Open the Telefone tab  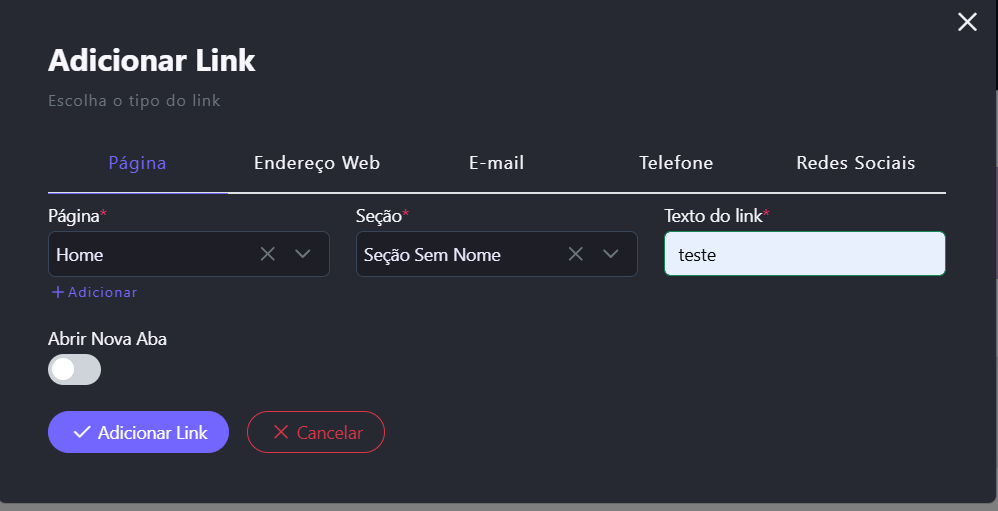tap(676, 163)
